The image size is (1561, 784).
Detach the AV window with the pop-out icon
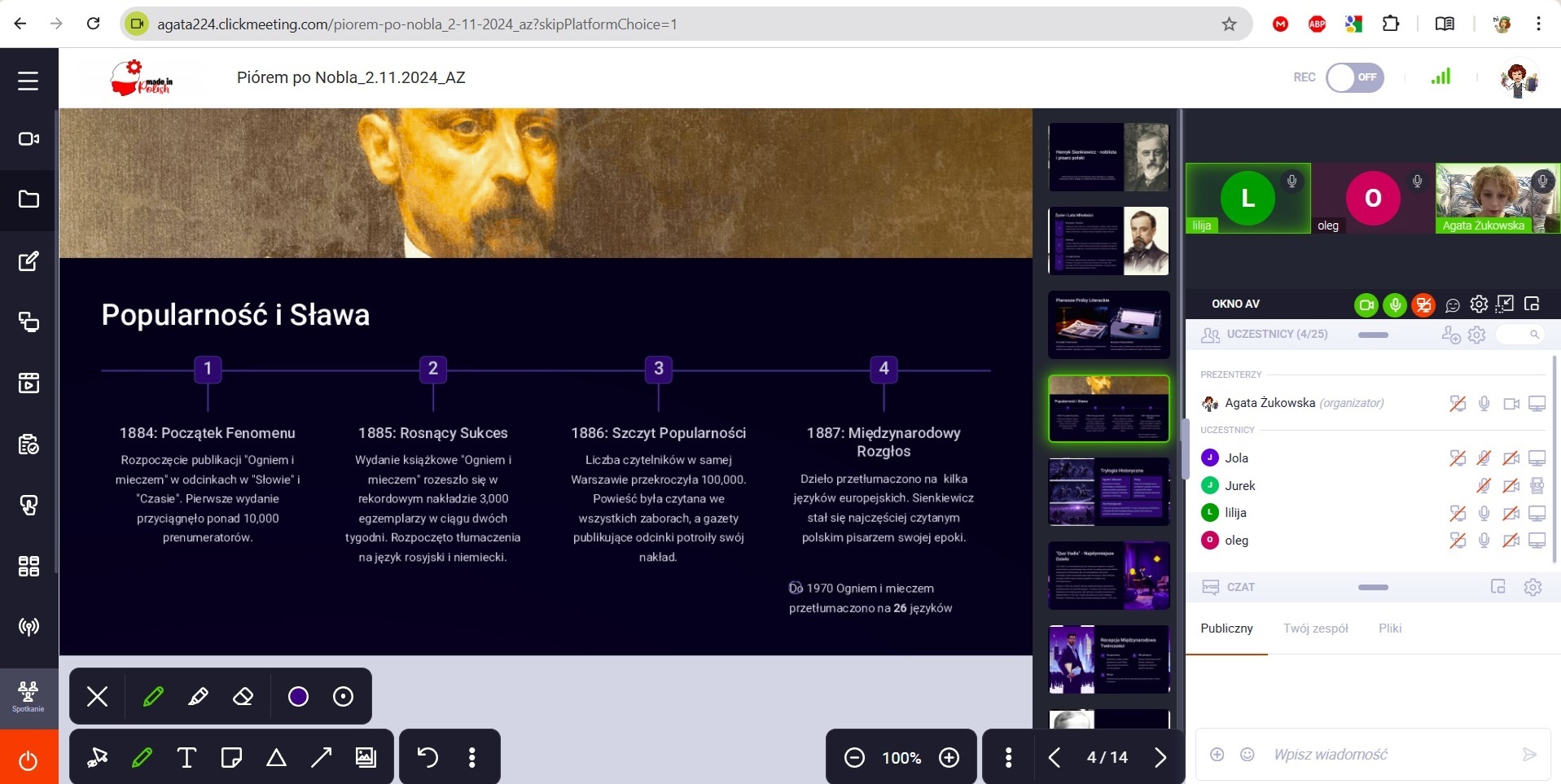pyautogui.click(x=1532, y=304)
